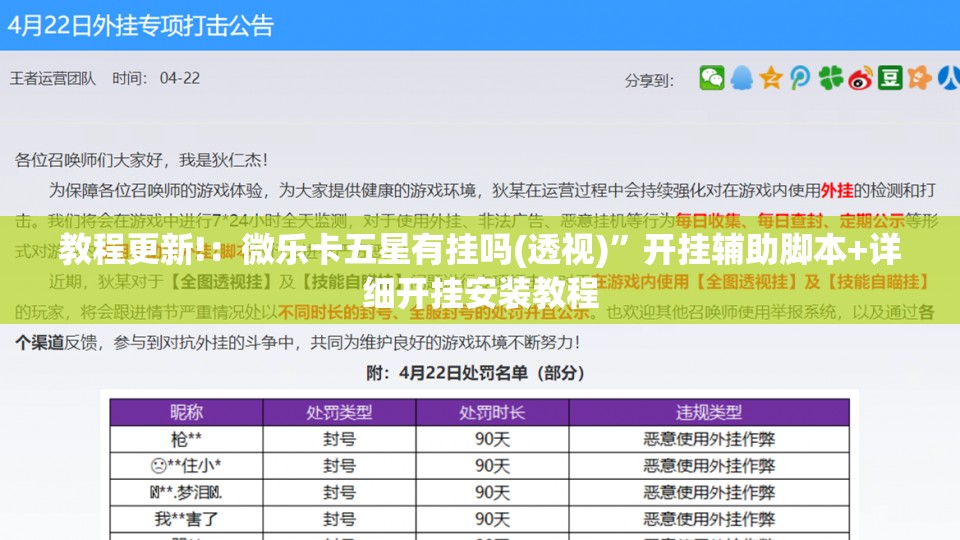Click 90天 in the 梦泪 row
Screen dimensions: 960x540
tap(492, 493)
